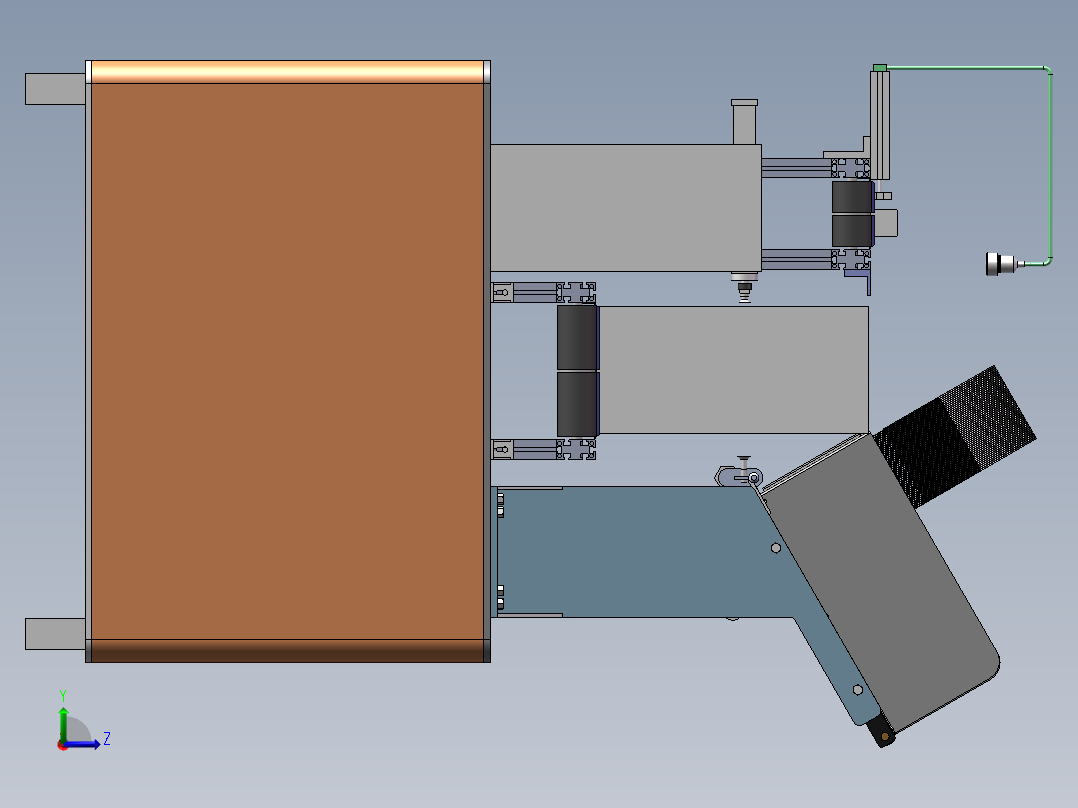
Task: Click the upper hole on the blue-gray bracket
Action: coord(776,548)
